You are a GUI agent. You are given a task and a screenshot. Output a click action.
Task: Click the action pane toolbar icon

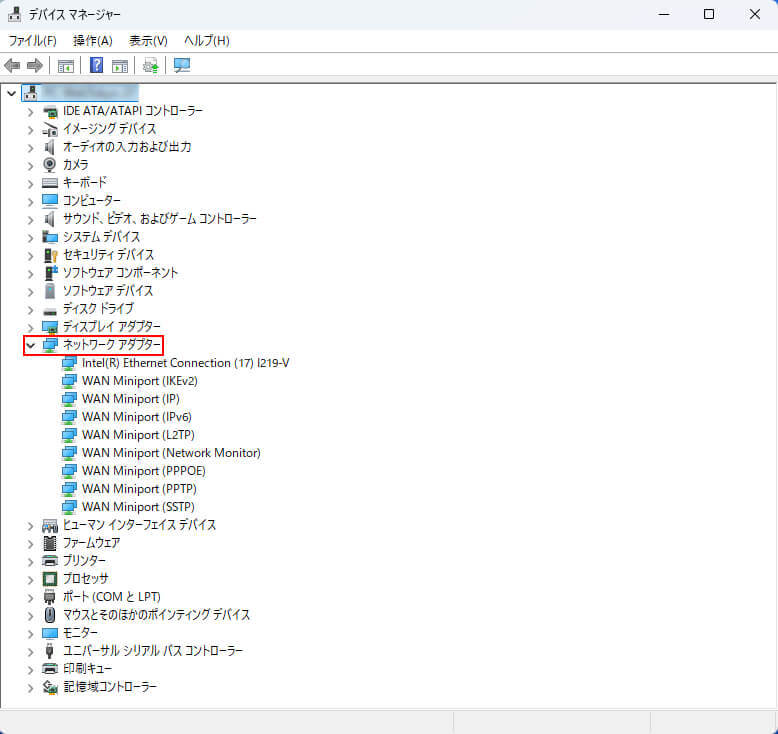pos(120,66)
